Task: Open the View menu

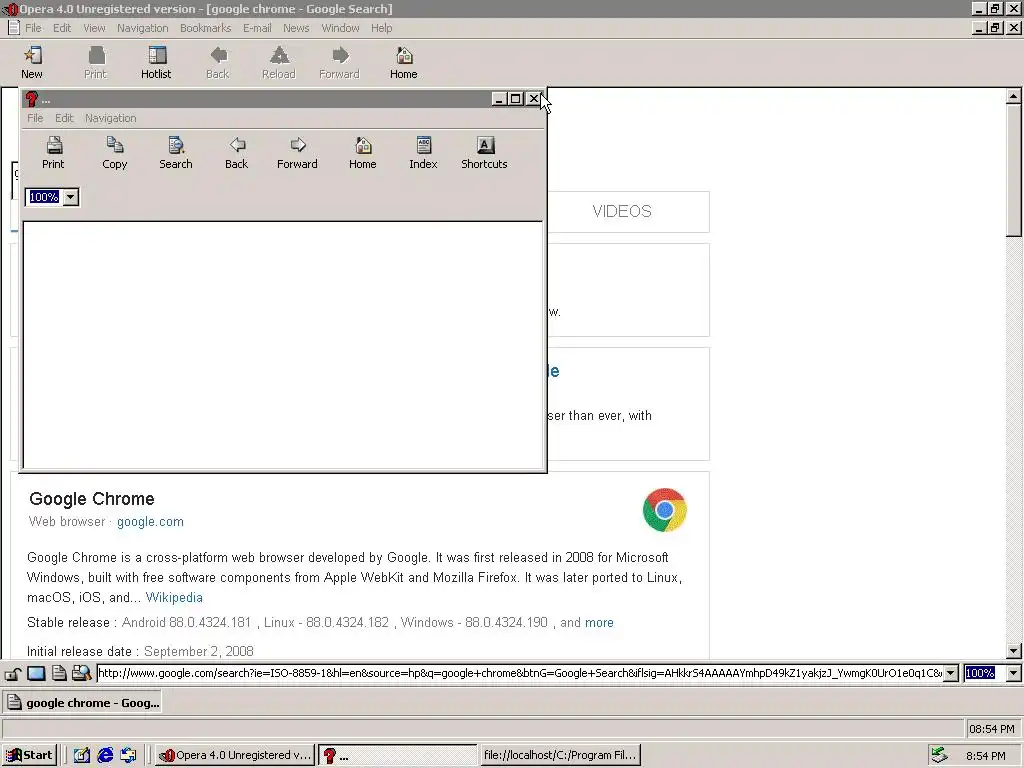Action: [94, 28]
